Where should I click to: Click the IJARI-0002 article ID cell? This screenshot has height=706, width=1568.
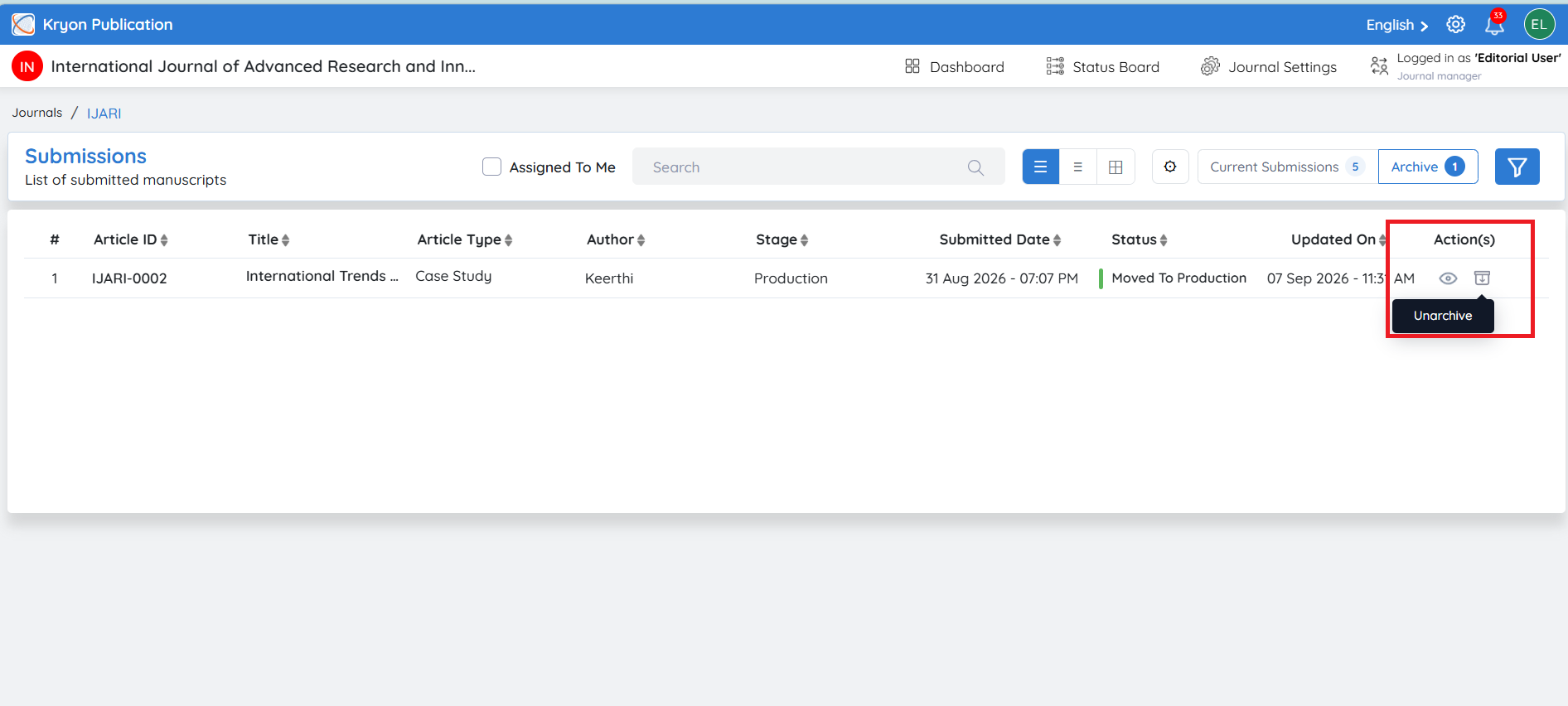[129, 278]
